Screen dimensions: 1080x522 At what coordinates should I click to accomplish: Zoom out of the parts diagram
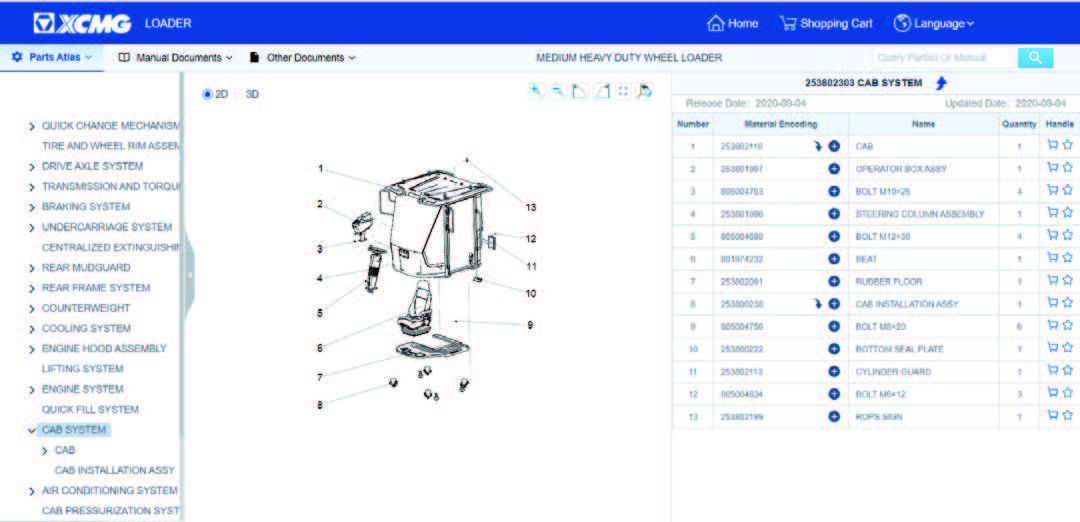(558, 91)
